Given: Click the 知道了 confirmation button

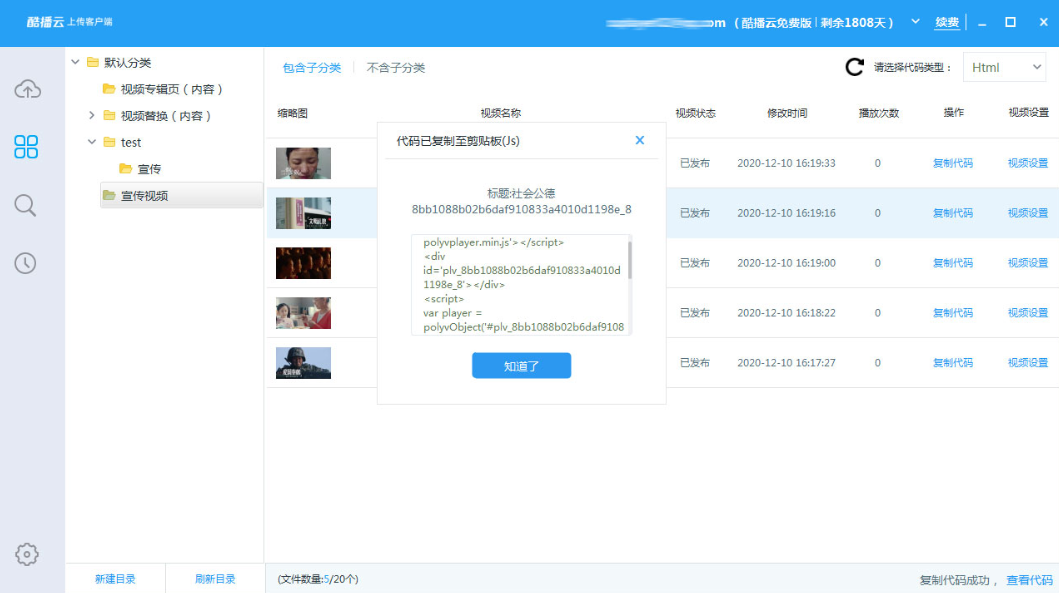Looking at the screenshot, I should (521, 366).
